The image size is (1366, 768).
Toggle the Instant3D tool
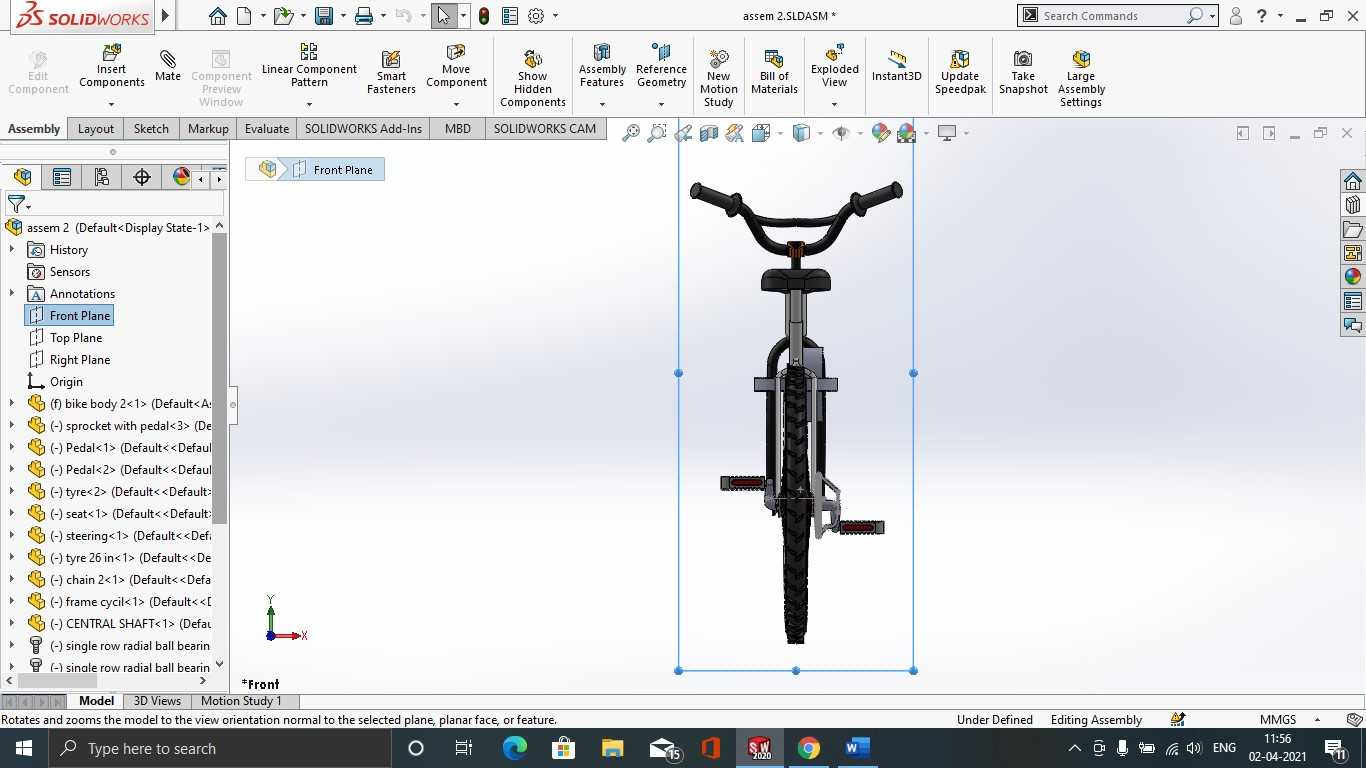coord(897,66)
